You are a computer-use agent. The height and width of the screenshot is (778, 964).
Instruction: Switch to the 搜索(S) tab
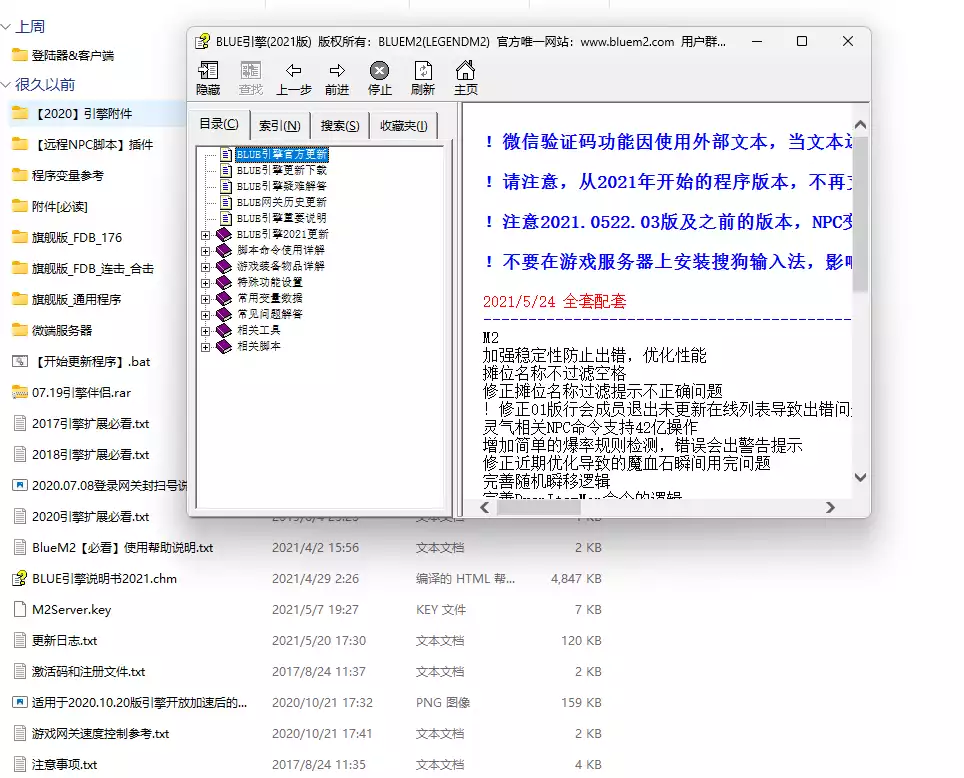click(x=340, y=125)
